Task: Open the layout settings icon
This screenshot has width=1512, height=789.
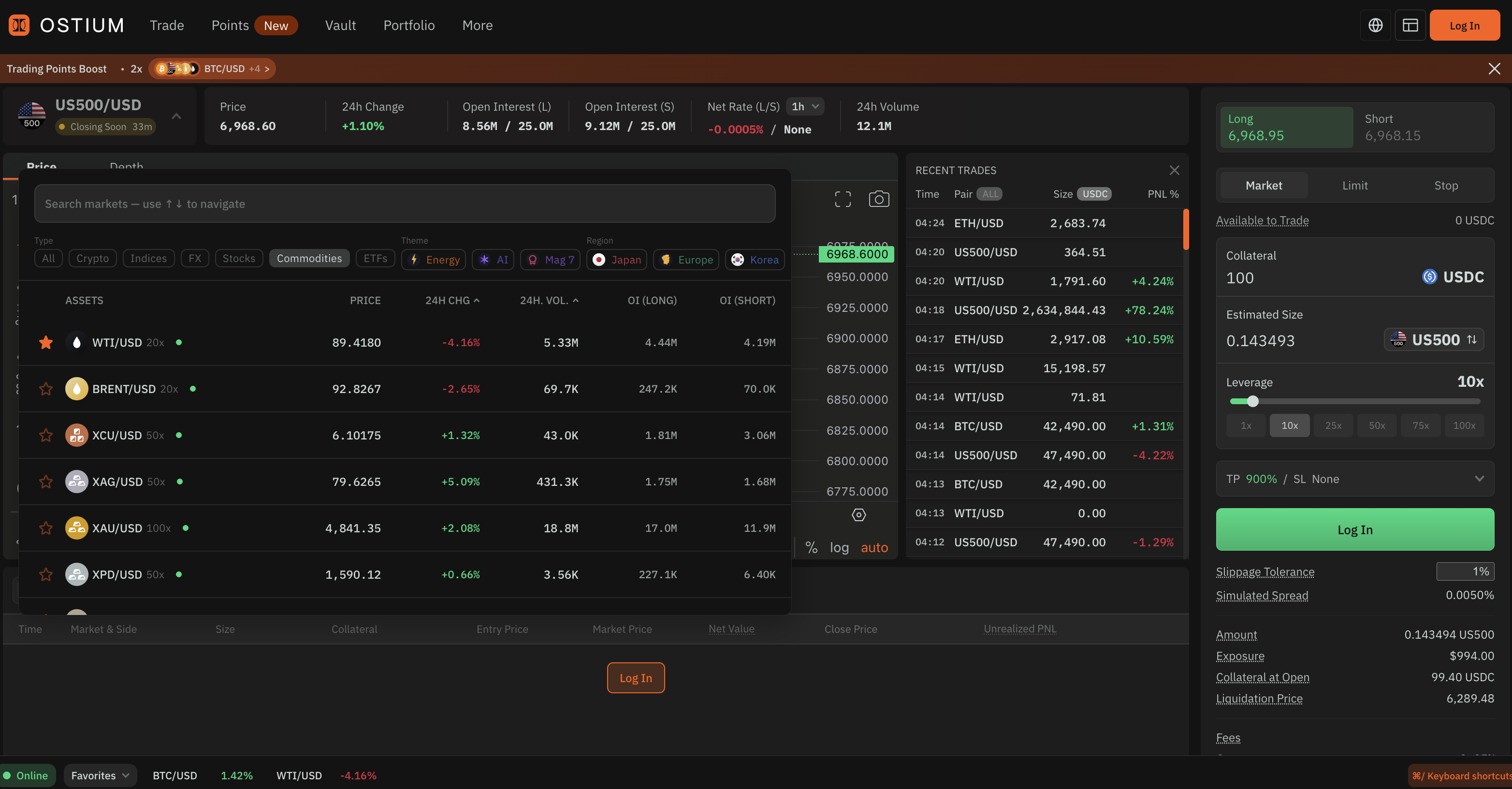Action: point(1410,25)
